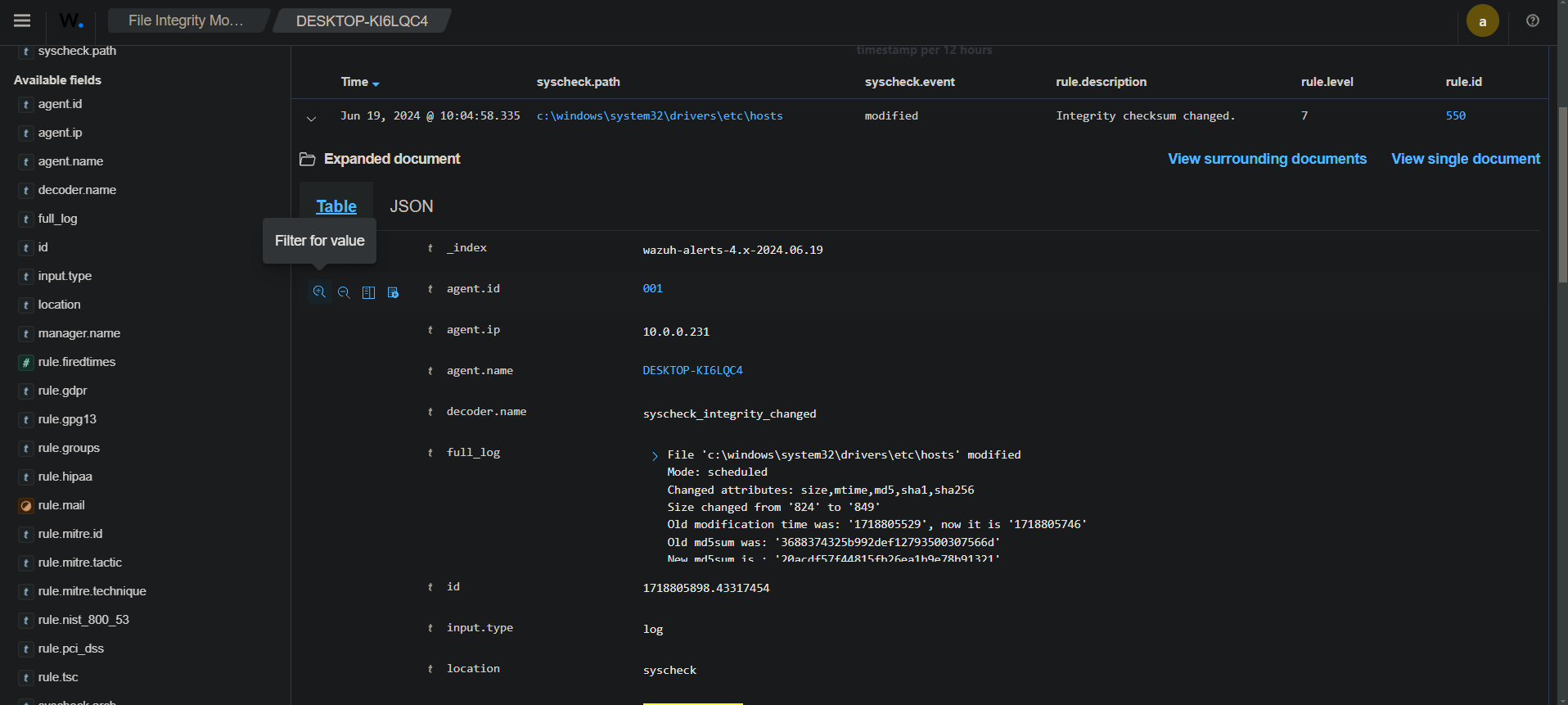Click the folder icon beside Expanded document
The width and height of the screenshot is (1568, 705).
[x=308, y=159]
